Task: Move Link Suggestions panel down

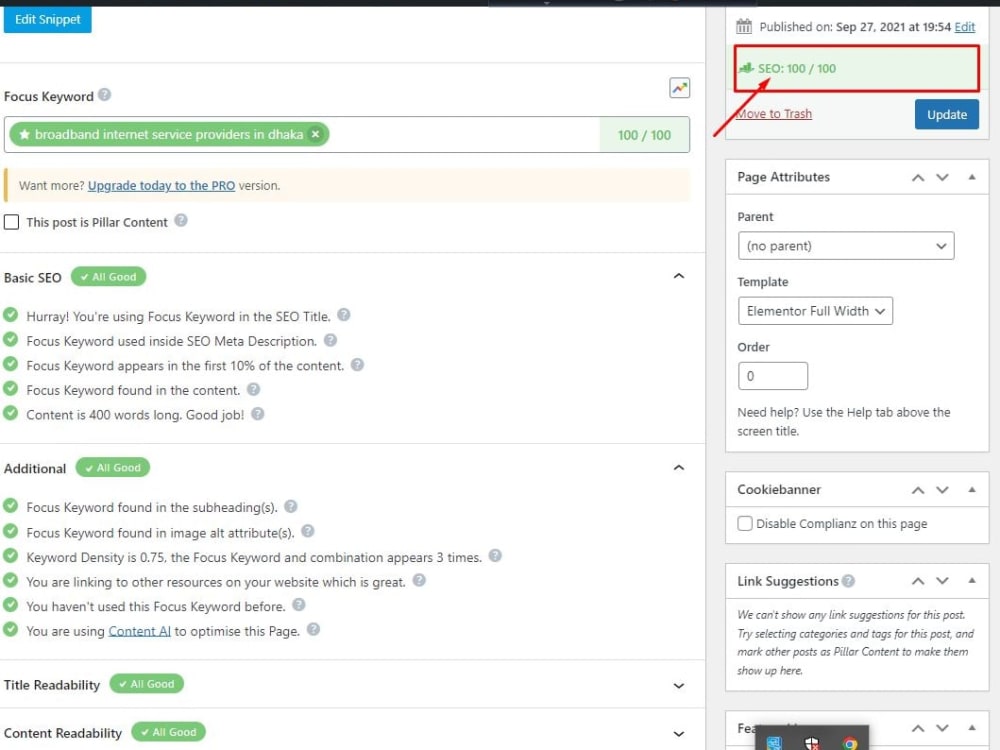Action: pos(943,581)
